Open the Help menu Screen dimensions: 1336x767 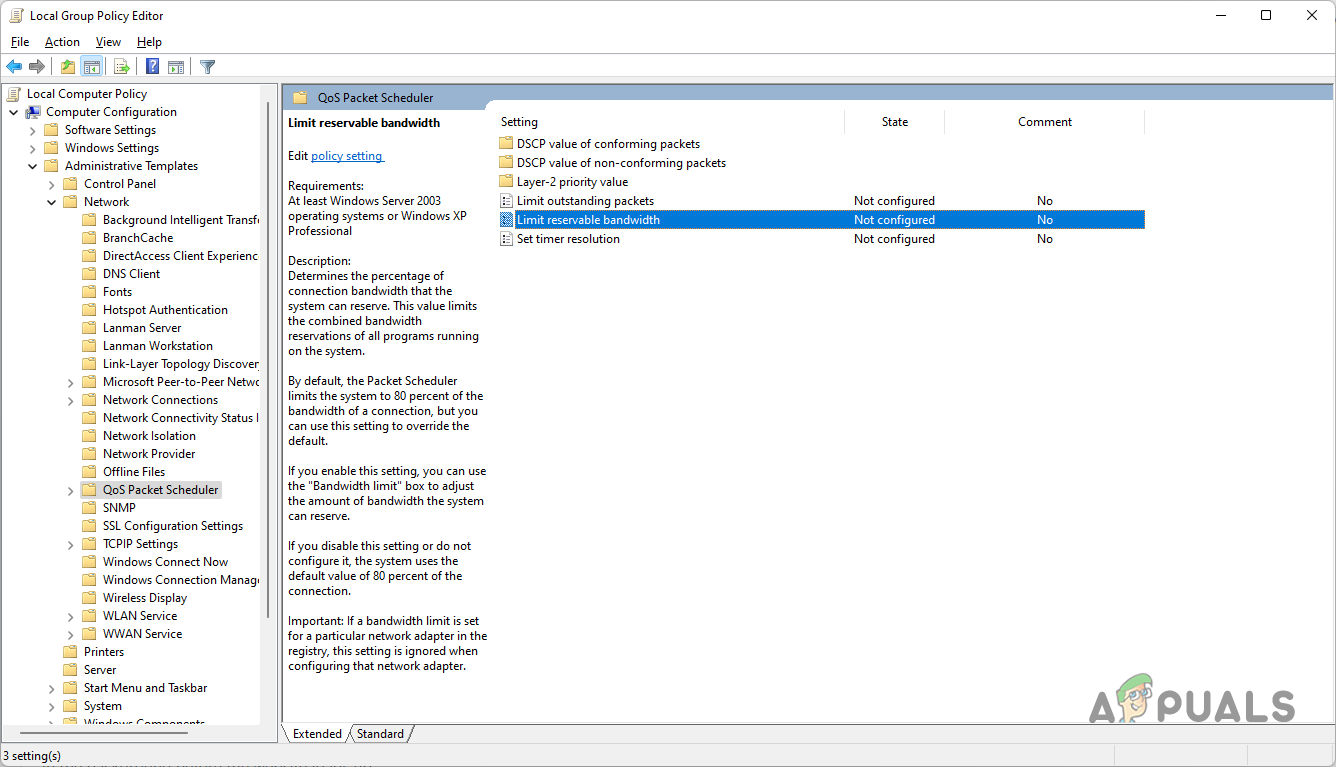pos(149,42)
